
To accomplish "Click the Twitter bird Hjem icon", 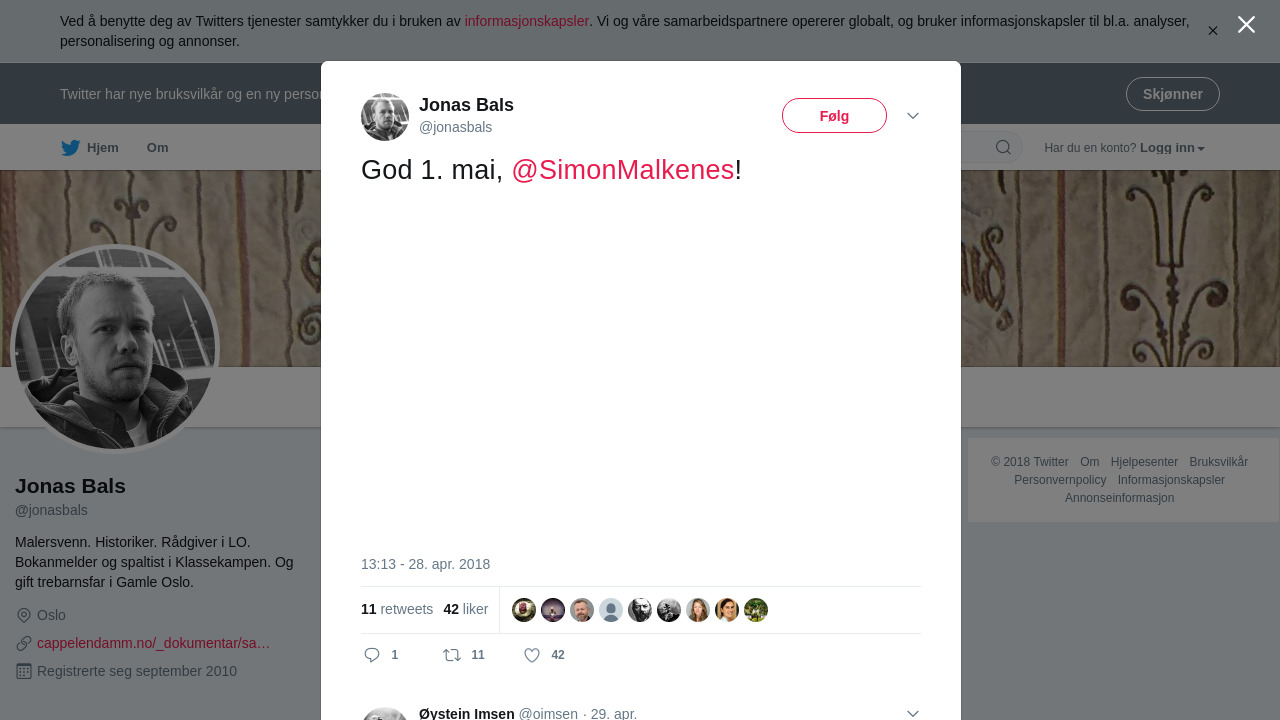I will coord(70,148).
